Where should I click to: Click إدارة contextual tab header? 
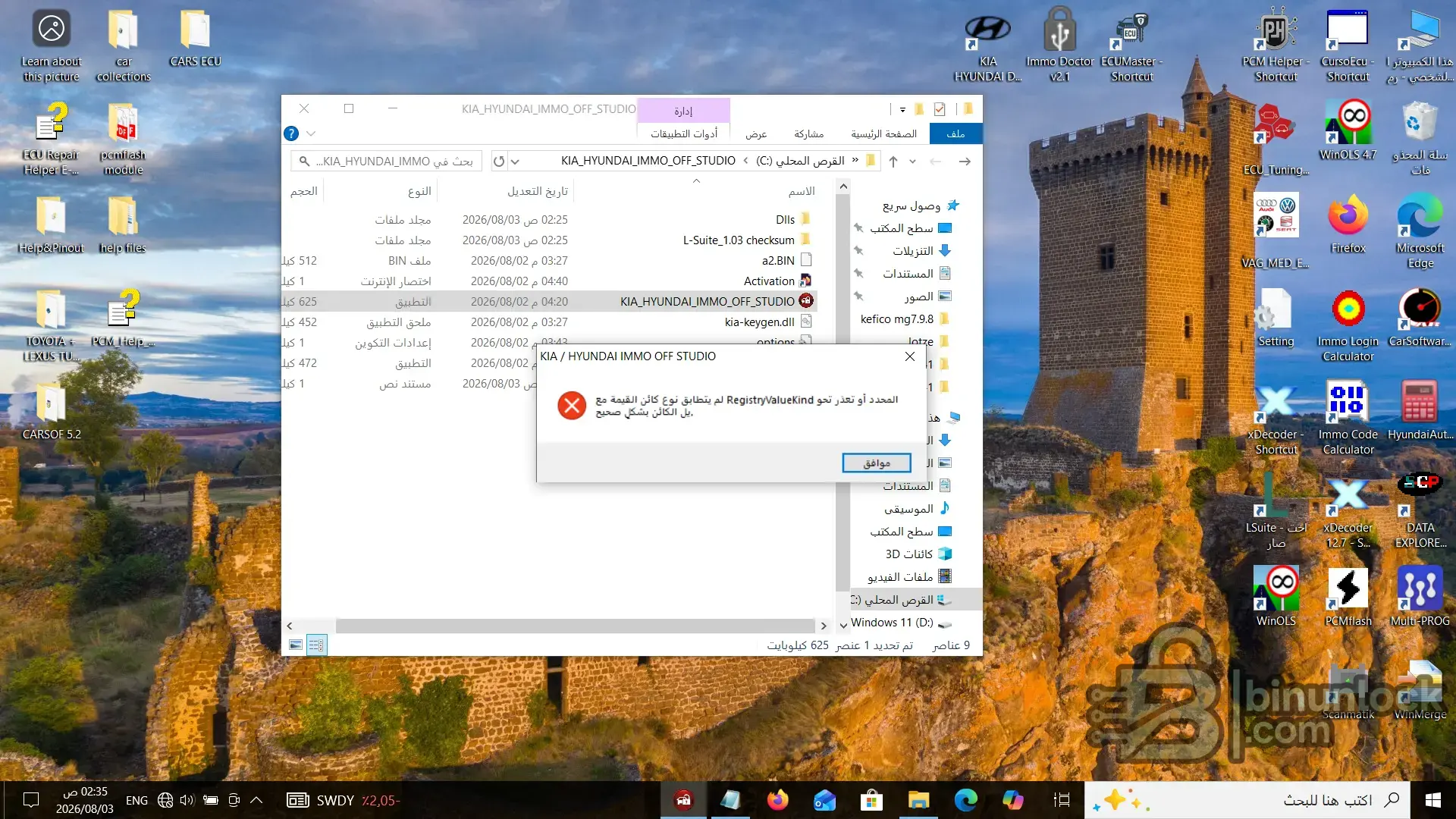(683, 111)
